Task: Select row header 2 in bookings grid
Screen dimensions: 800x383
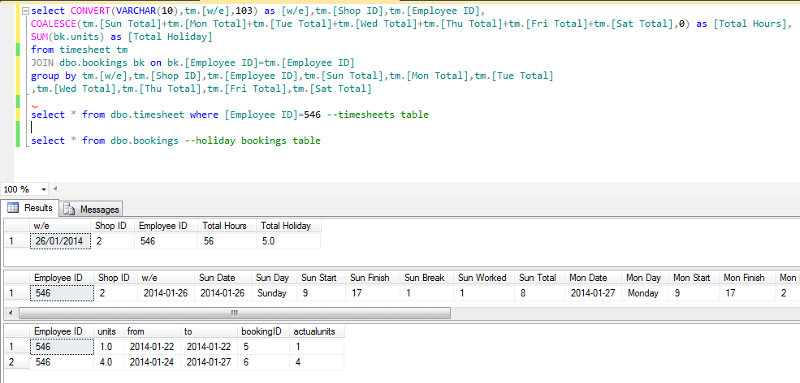Action: point(17,362)
